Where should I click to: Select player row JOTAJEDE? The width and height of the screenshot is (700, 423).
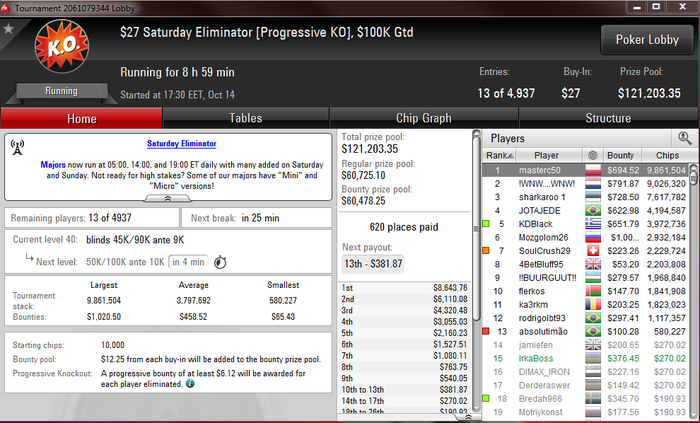coord(586,211)
